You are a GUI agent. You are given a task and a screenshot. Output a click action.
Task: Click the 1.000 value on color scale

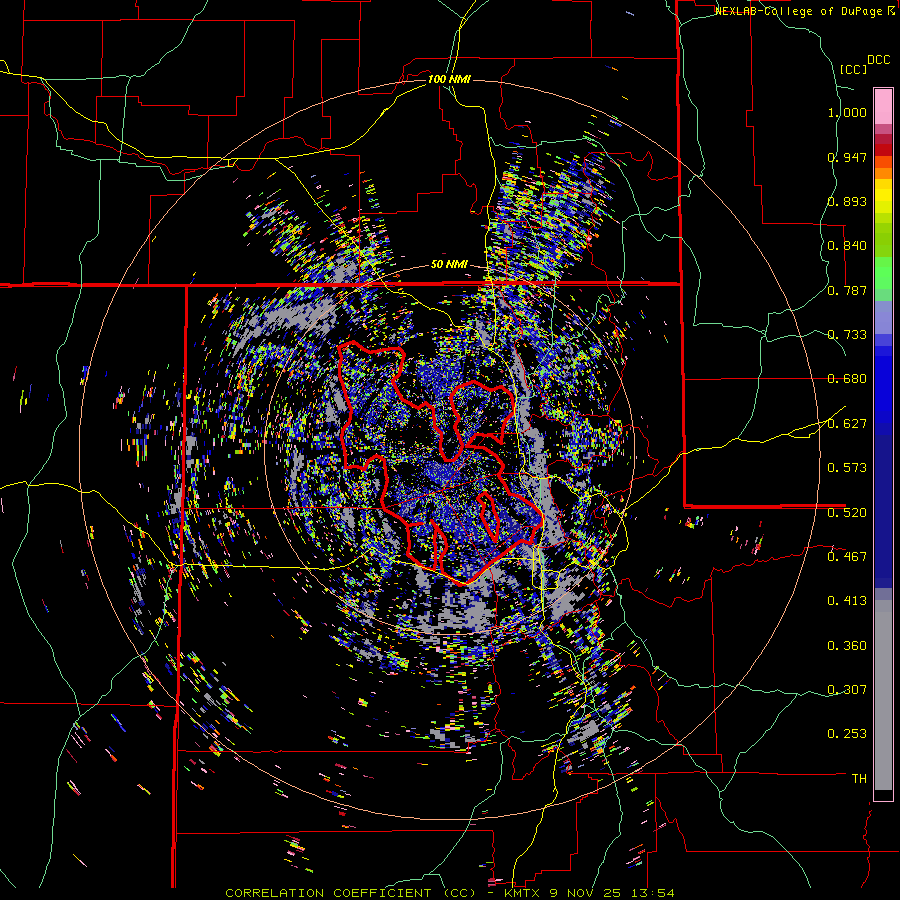(x=847, y=112)
